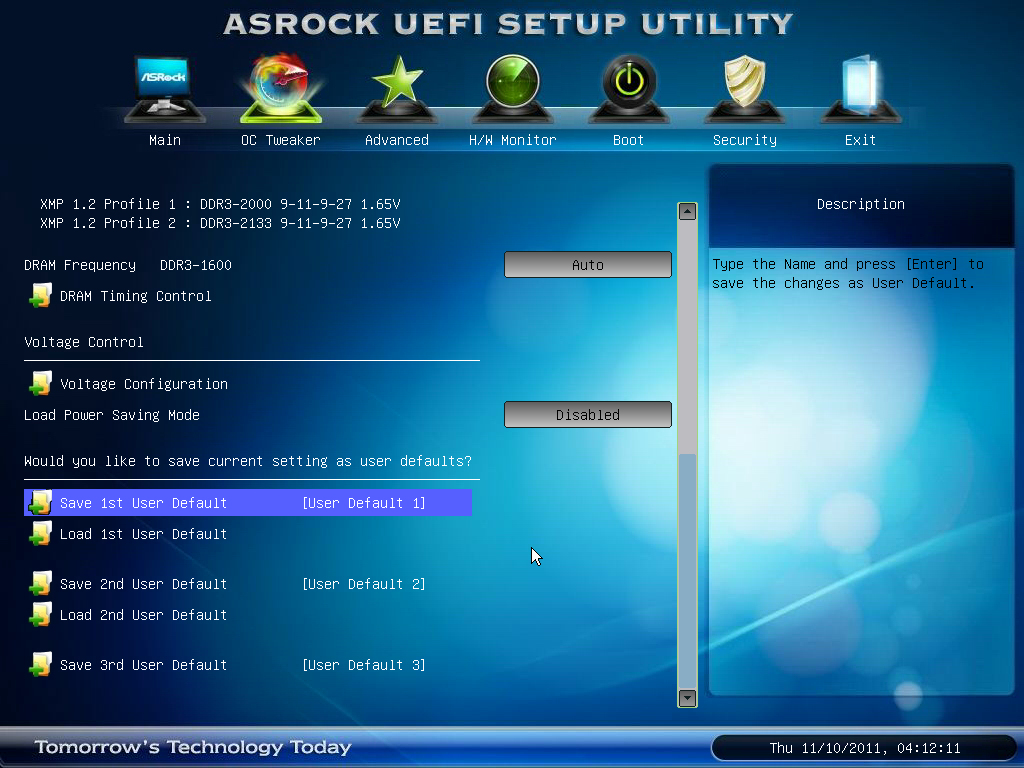This screenshot has height=768, width=1024.
Task: Switch to the OC Tweaker tab label
Action: point(281,140)
